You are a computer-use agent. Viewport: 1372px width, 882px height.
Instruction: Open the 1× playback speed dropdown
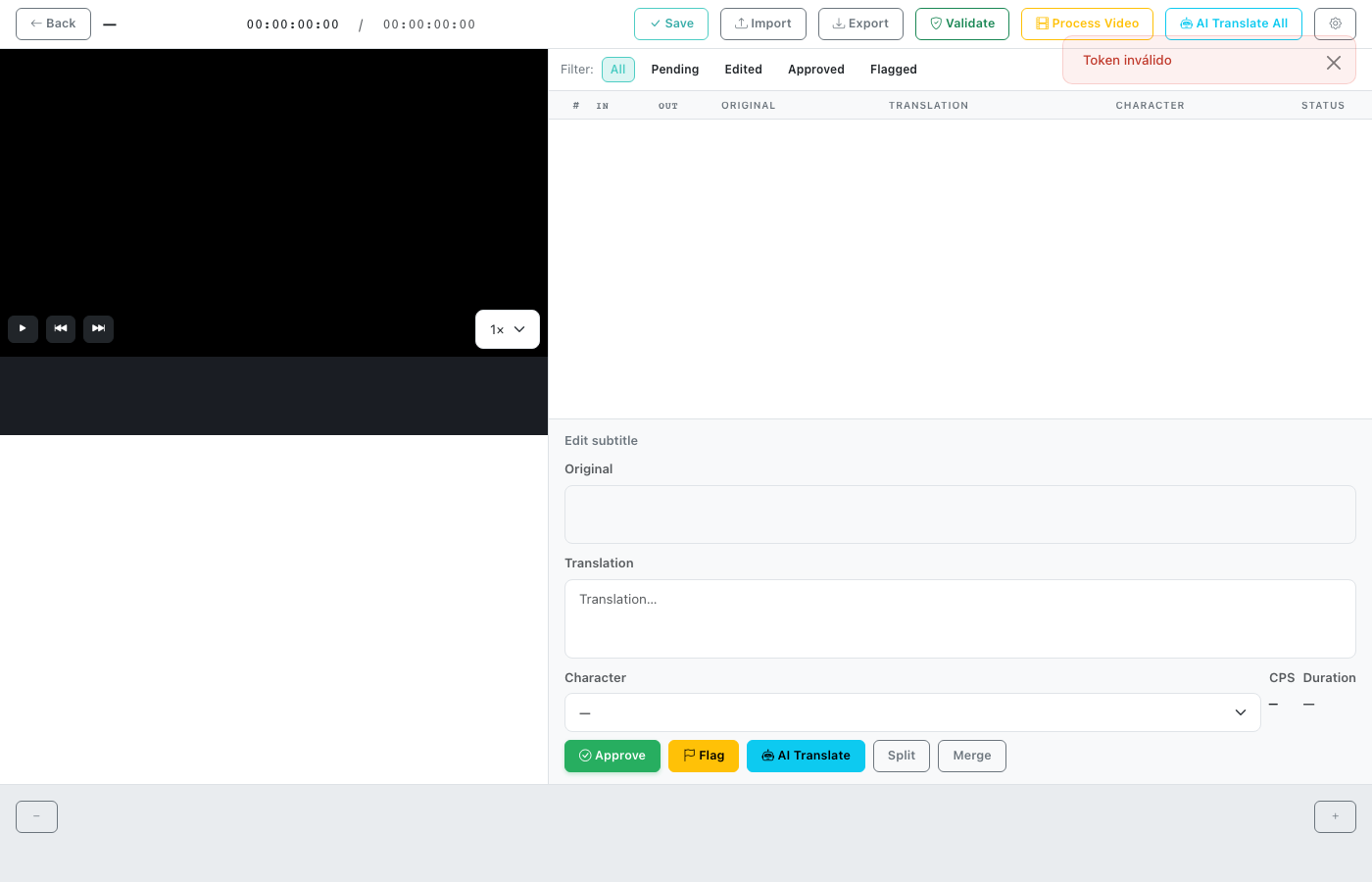click(x=508, y=329)
